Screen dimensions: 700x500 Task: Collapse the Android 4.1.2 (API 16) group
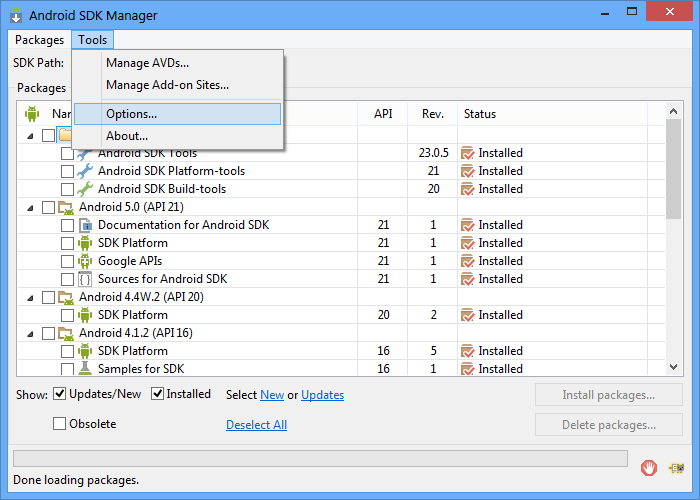point(30,334)
